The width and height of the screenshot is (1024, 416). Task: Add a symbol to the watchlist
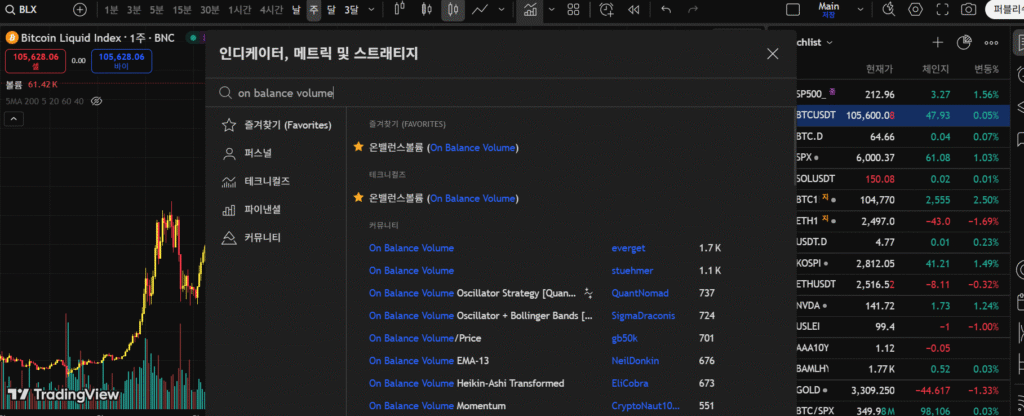tap(938, 42)
